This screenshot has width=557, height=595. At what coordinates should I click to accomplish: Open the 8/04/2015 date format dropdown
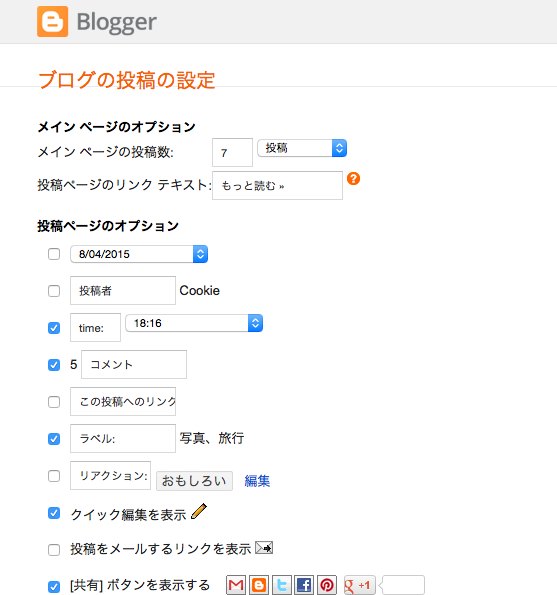pyautogui.click(x=139, y=254)
